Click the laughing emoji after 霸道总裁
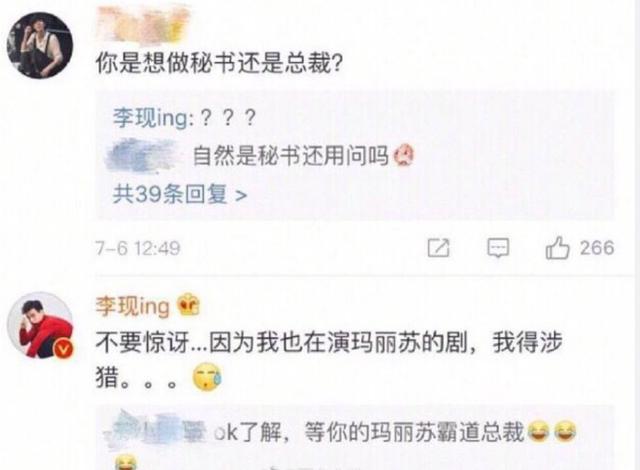This screenshot has width=640, height=470. [539, 432]
